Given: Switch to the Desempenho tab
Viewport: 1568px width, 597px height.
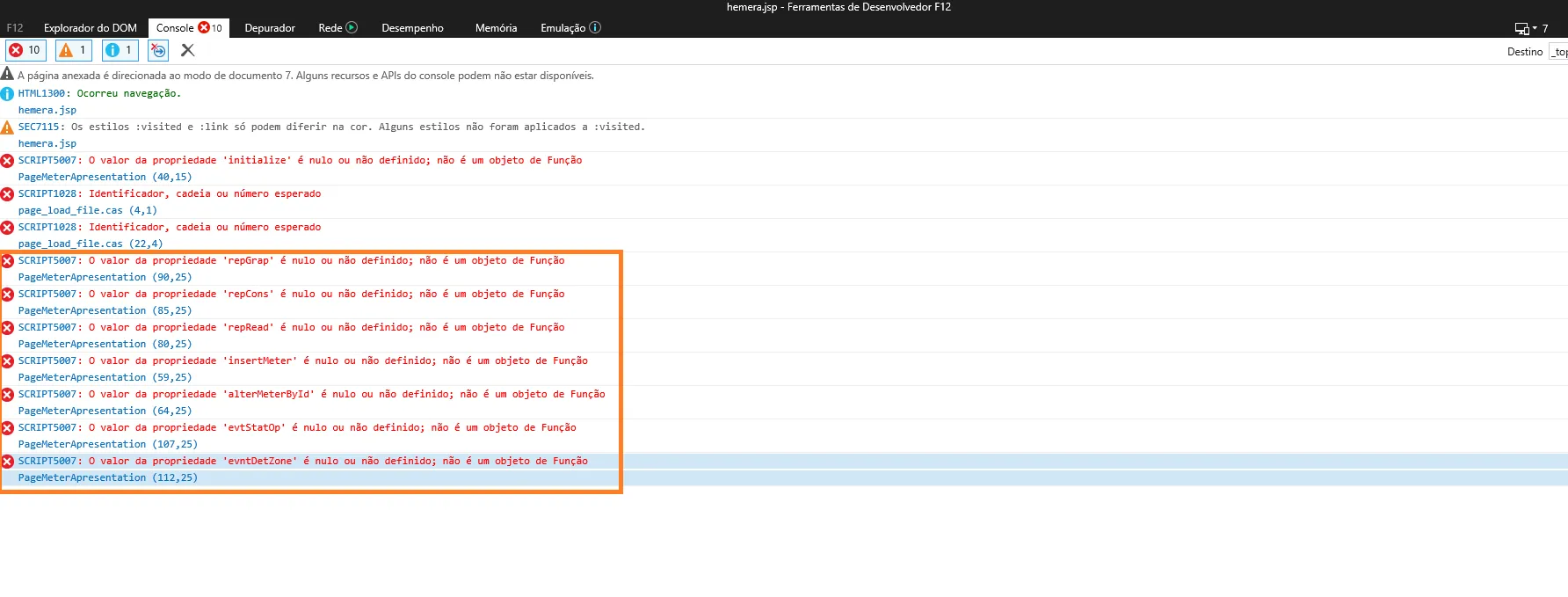Looking at the screenshot, I should coord(412,28).
